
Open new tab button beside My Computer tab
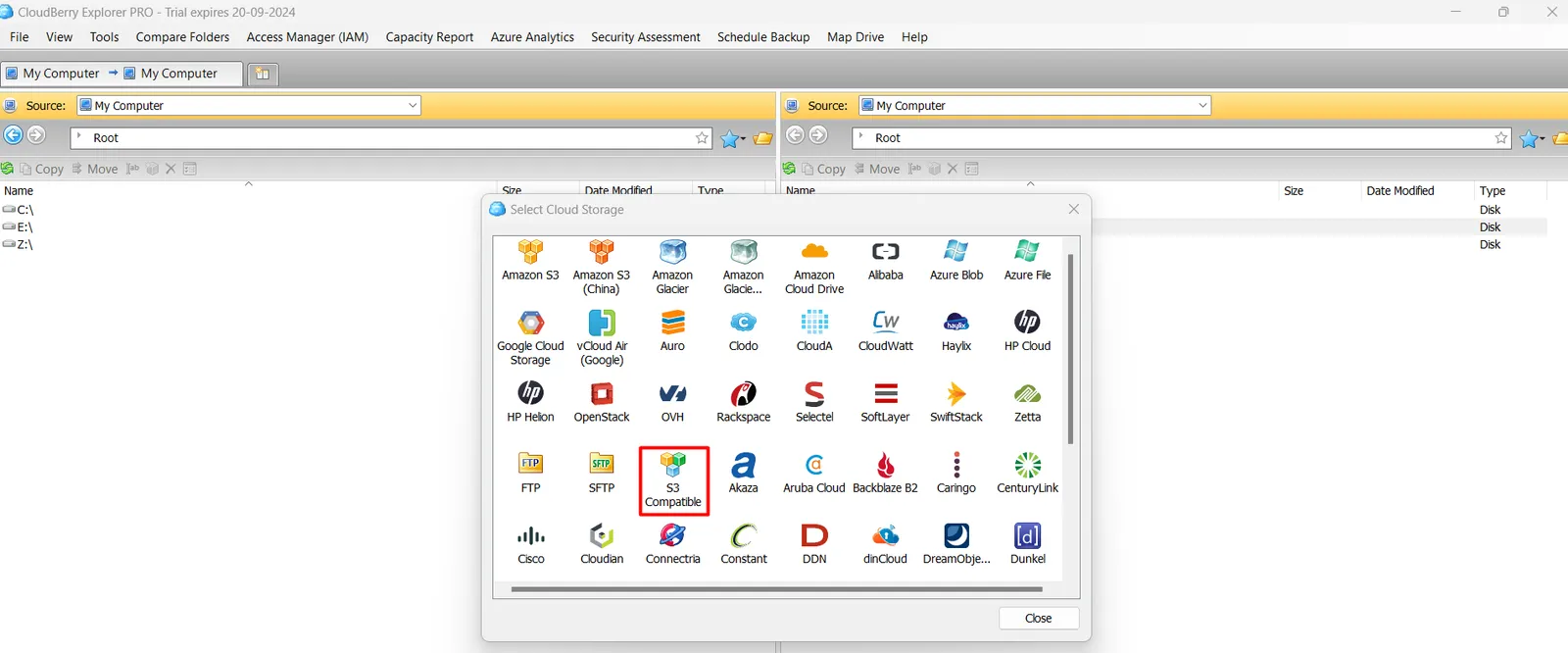(x=263, y=74)
